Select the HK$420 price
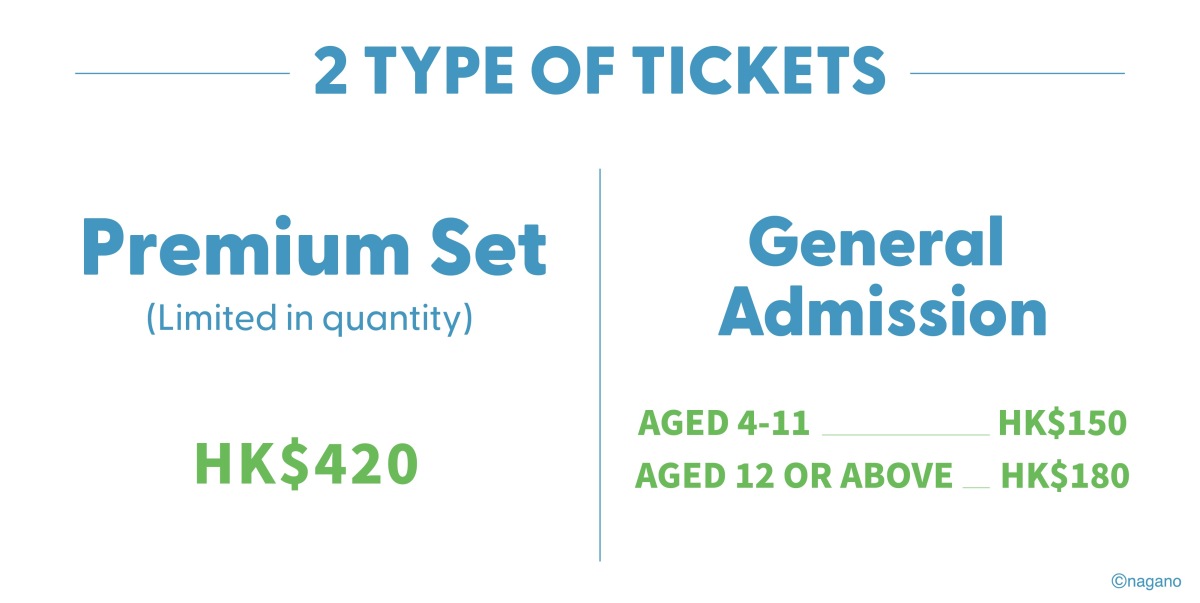 click(x=306, y=463)
